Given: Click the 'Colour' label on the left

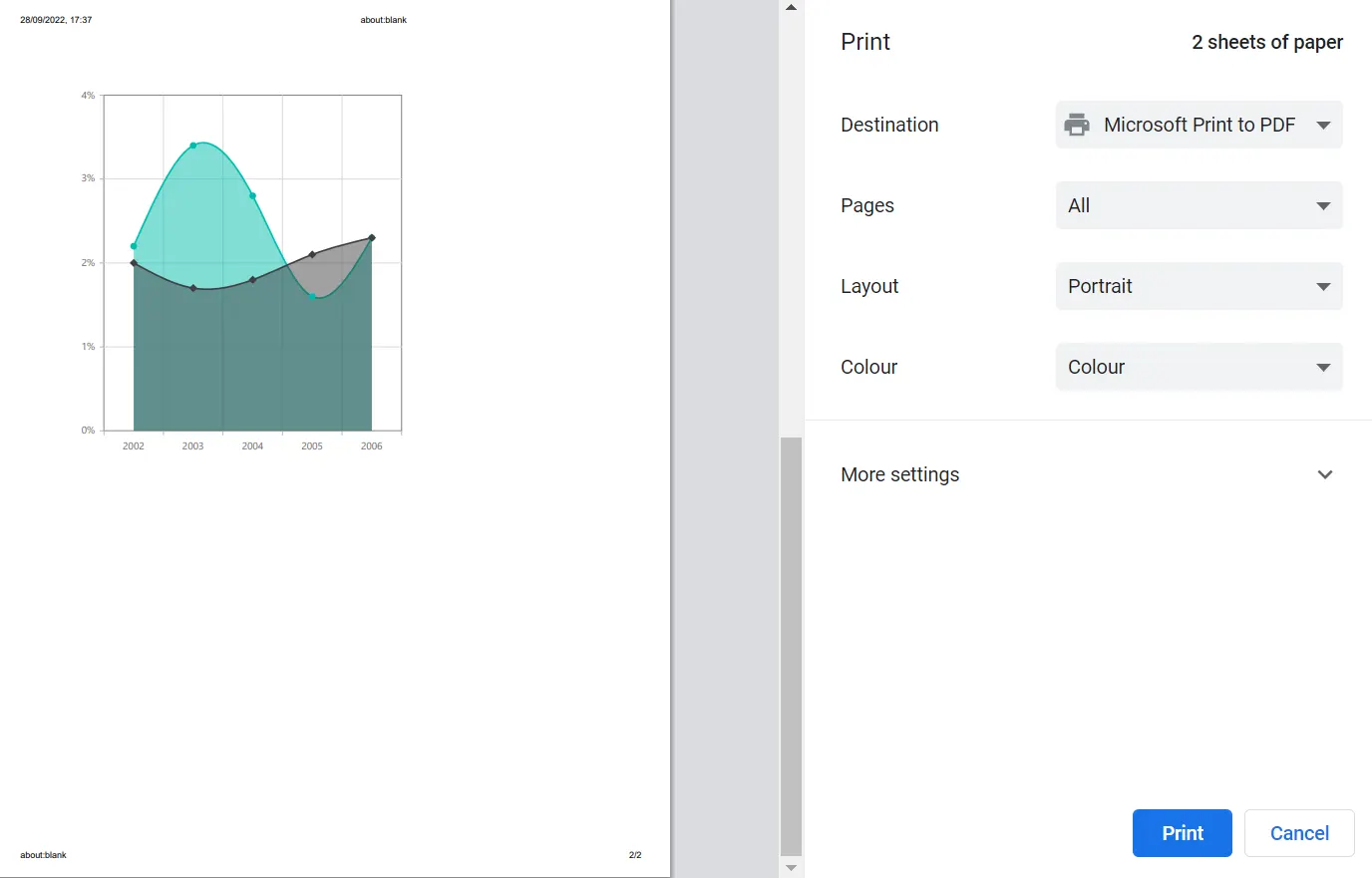Looking at the screenshot, I should point(868,367).
